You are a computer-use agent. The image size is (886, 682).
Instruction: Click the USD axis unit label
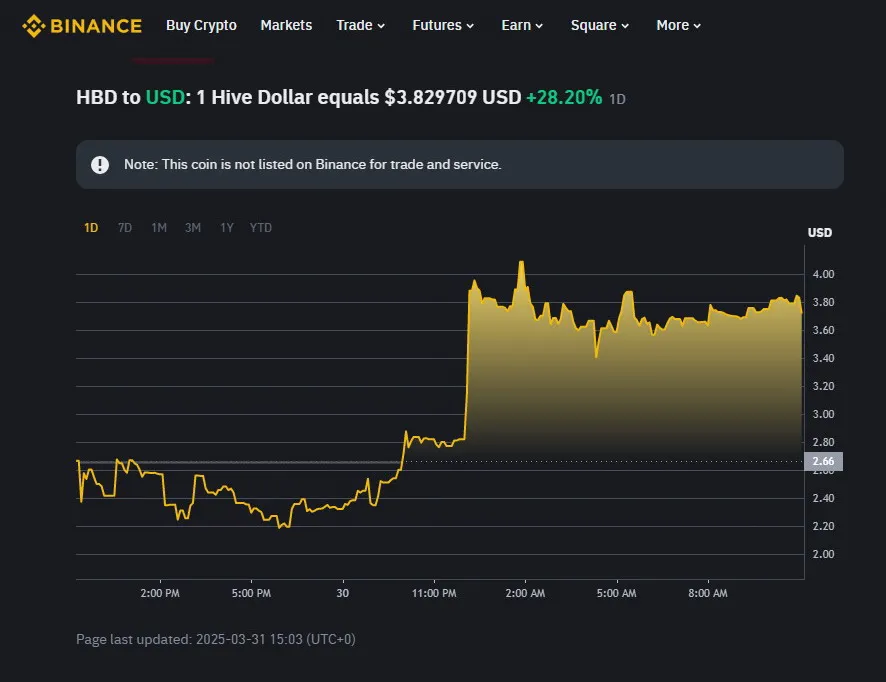point(820,233)
